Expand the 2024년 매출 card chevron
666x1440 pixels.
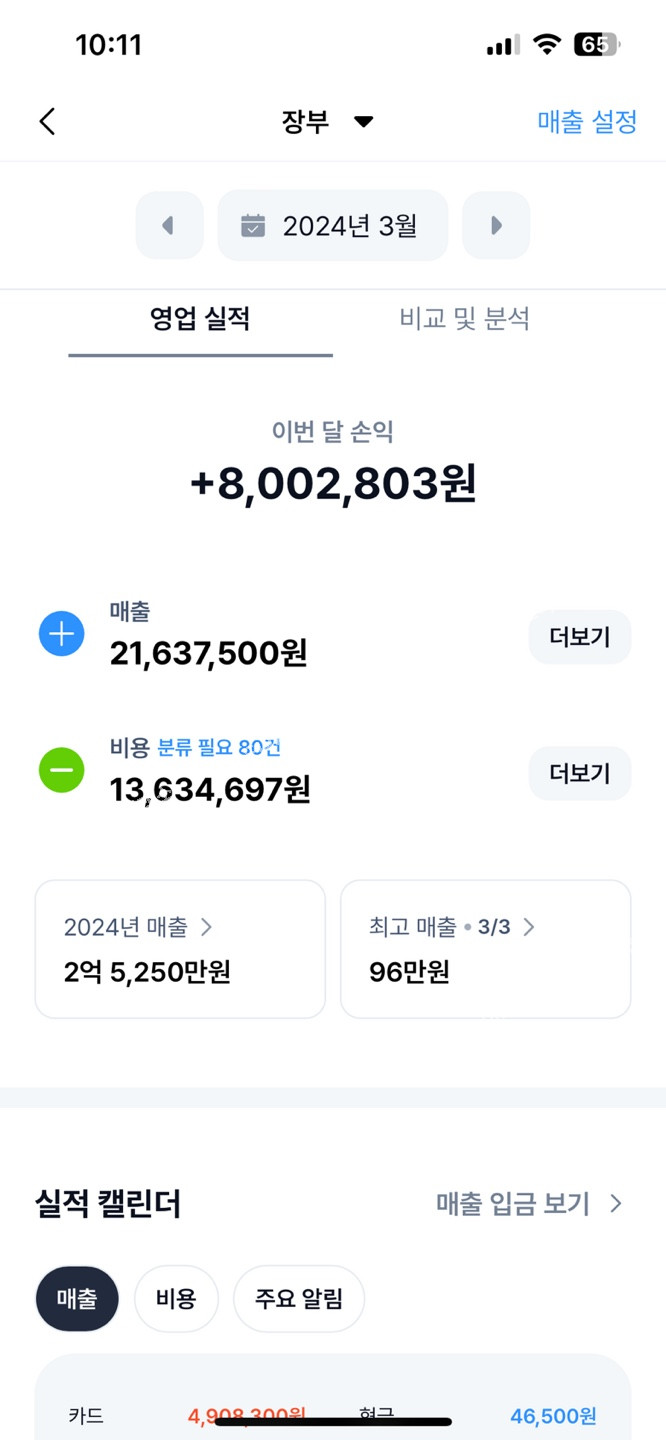coord(207,927)
